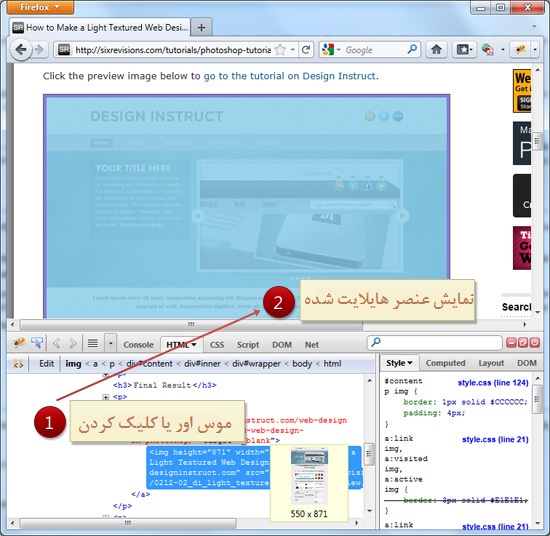Go to the Firefox home page icon
The width and height of the screenshot is (550, 536).
tap(436, 50)
